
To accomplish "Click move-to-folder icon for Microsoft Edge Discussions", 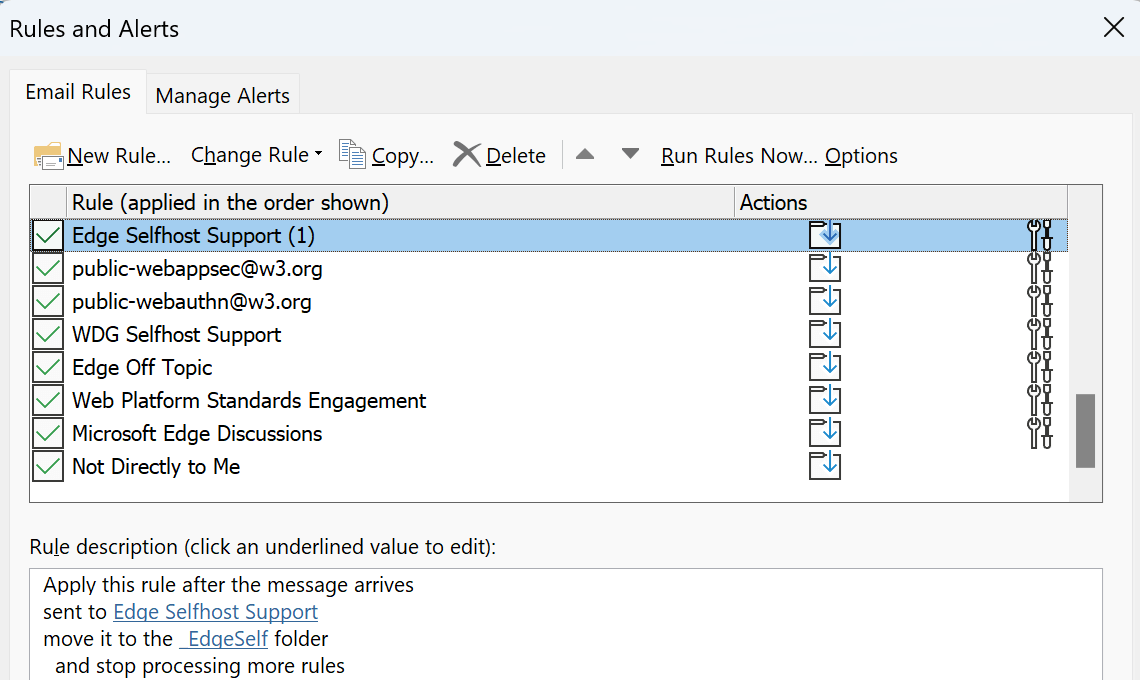I will point(825,433).
